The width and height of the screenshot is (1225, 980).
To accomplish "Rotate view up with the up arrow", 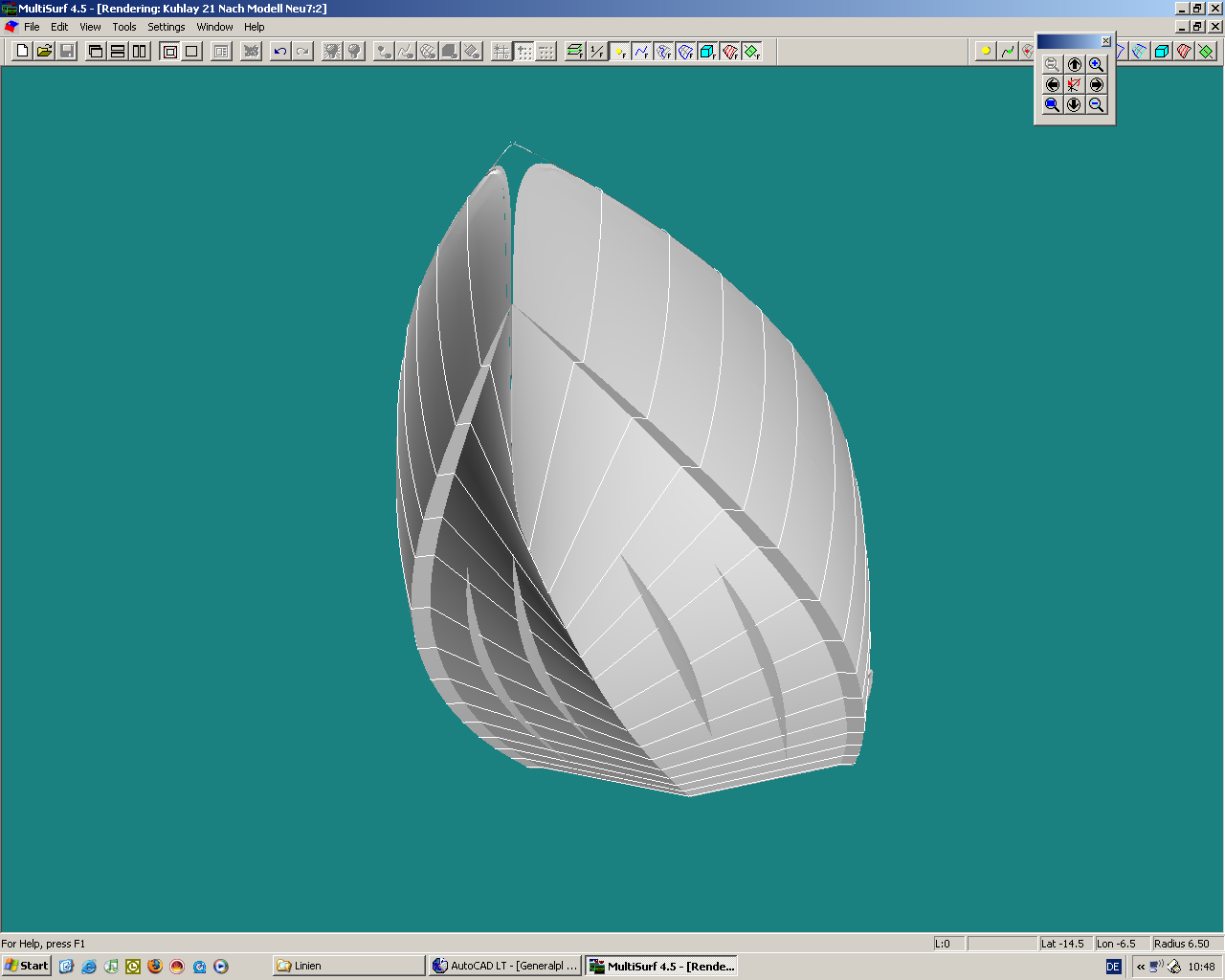I will point(1074,64).
